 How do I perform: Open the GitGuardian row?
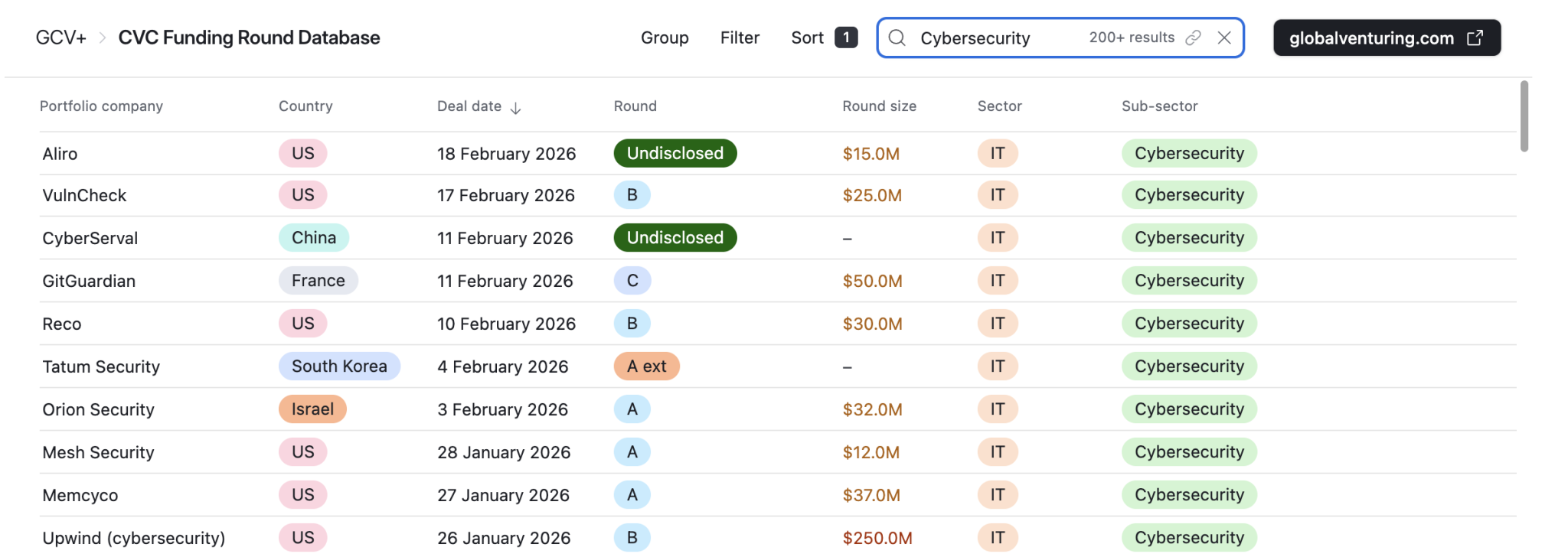89,281
